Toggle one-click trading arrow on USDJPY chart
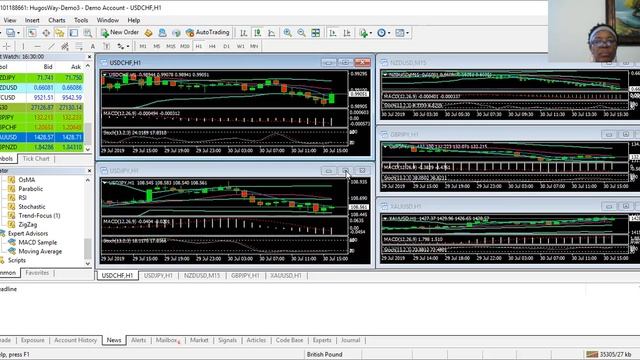The height and width of the screenshot is (360, 640). click(105, 183)
